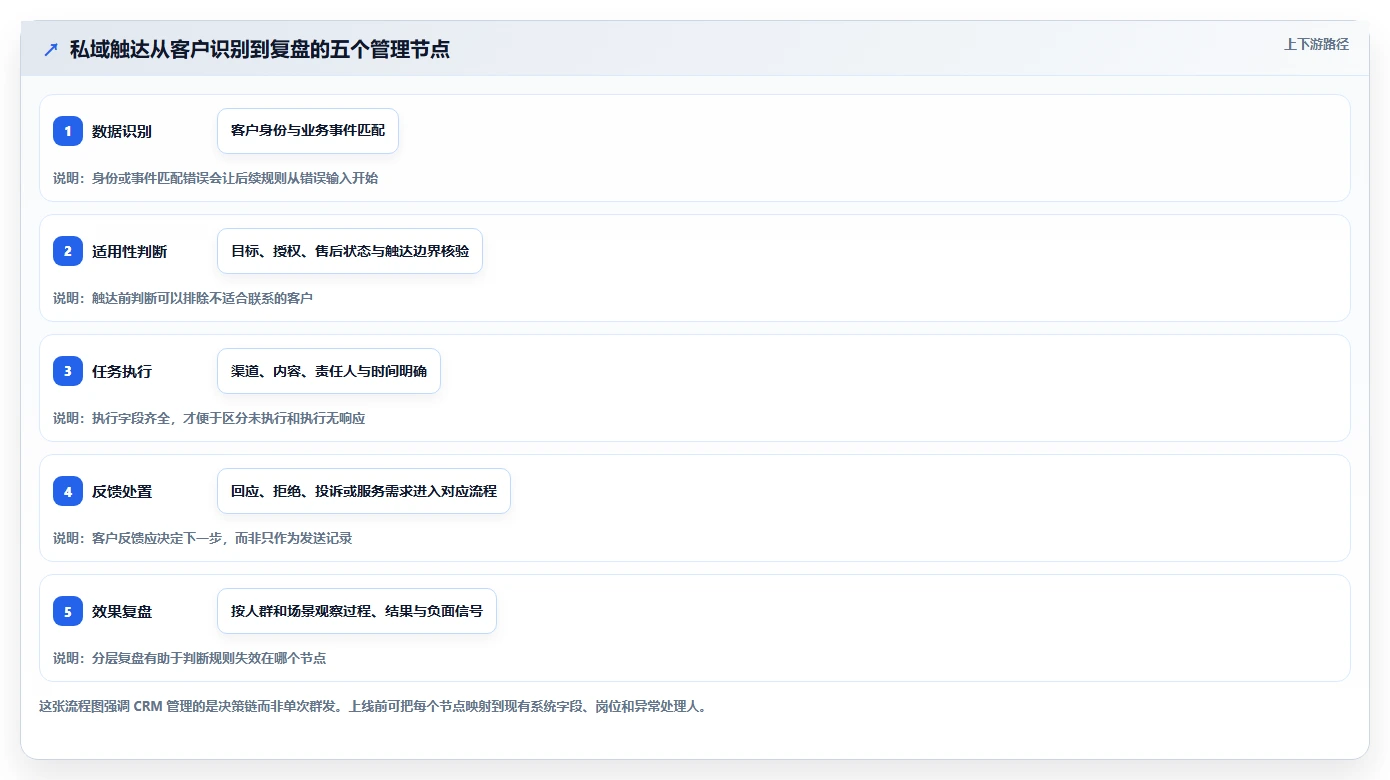Click the step number 1 badge

pos(68,131)
